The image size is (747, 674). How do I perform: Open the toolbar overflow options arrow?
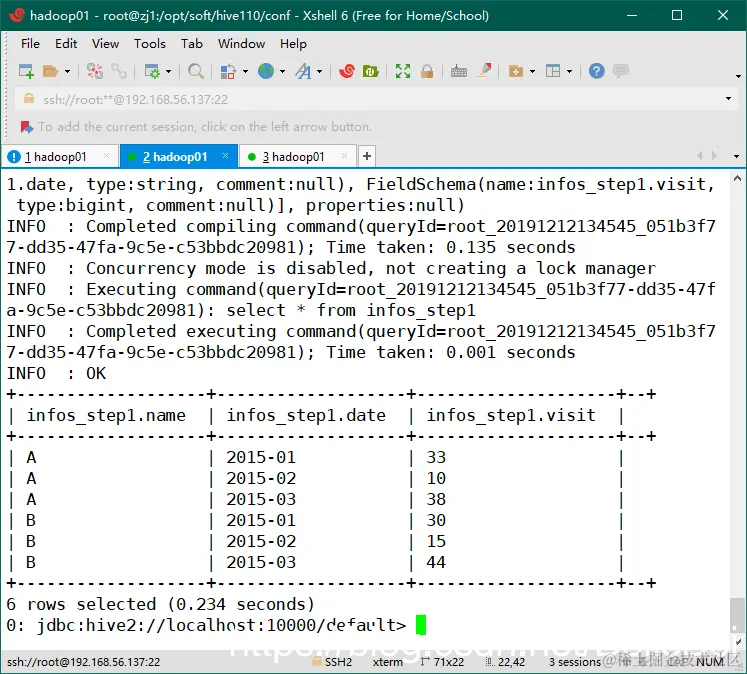[x=738, y=76]
